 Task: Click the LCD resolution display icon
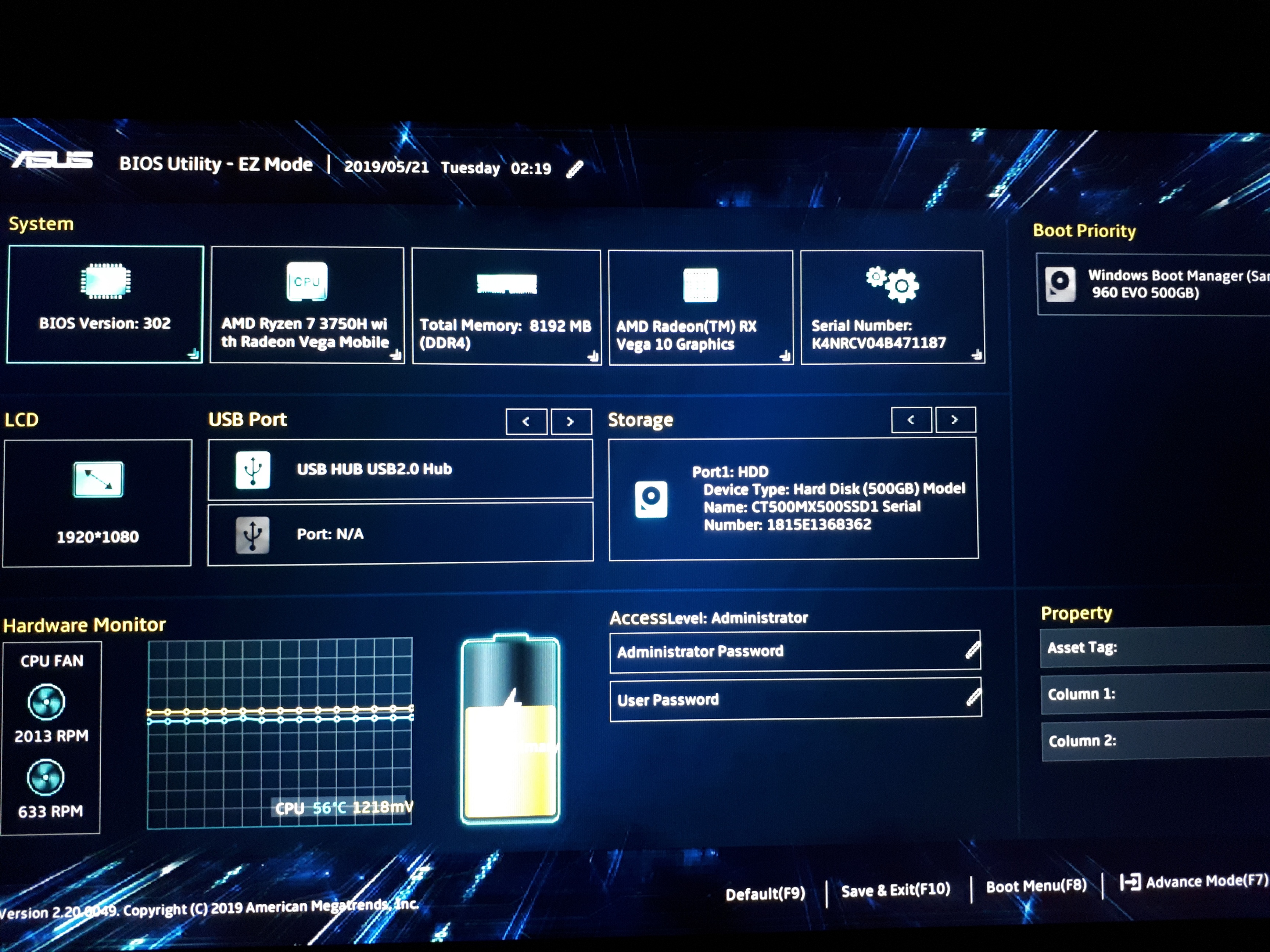98,479
